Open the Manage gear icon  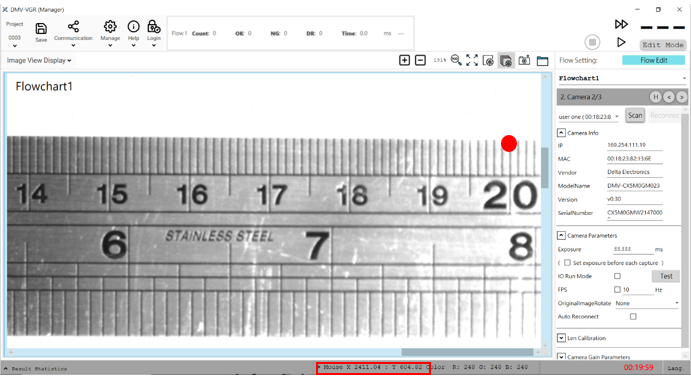pyautogui.click(x=110, y=26)
